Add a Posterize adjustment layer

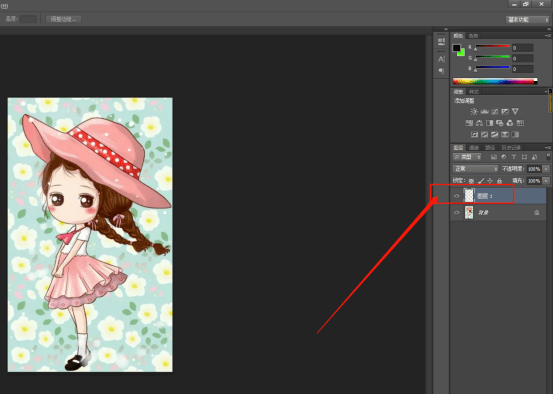(484, 134)
